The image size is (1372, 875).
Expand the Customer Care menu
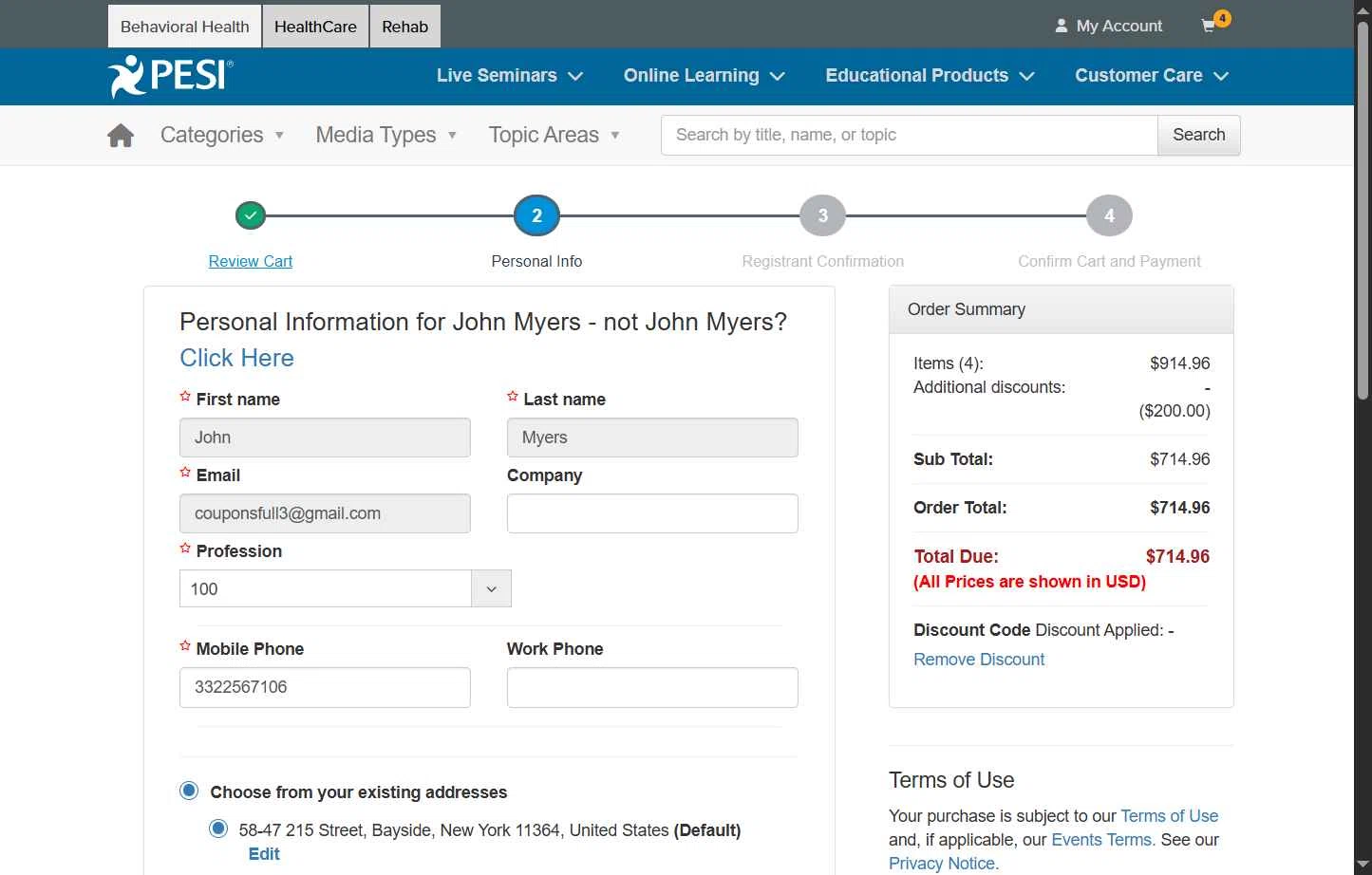(1152, 76)
